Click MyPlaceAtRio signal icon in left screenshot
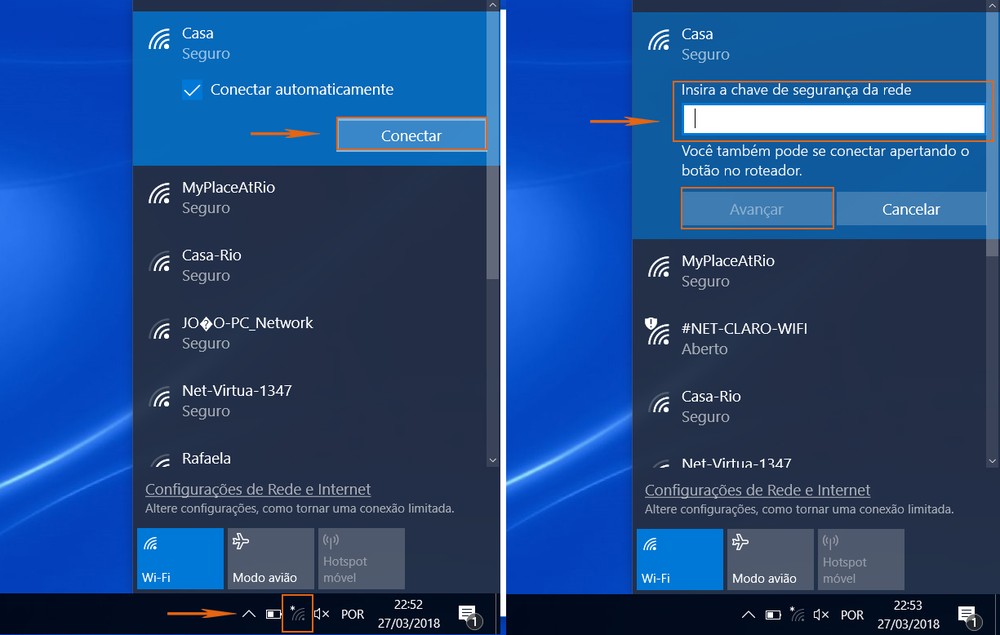Screen dimensions: 1000x635 pyautogui.click(x=159, y=194)
